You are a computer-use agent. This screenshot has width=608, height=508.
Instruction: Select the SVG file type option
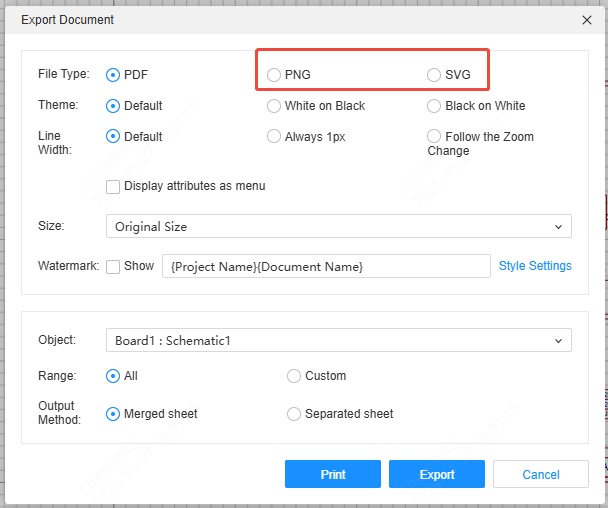(x=434, y=75)
